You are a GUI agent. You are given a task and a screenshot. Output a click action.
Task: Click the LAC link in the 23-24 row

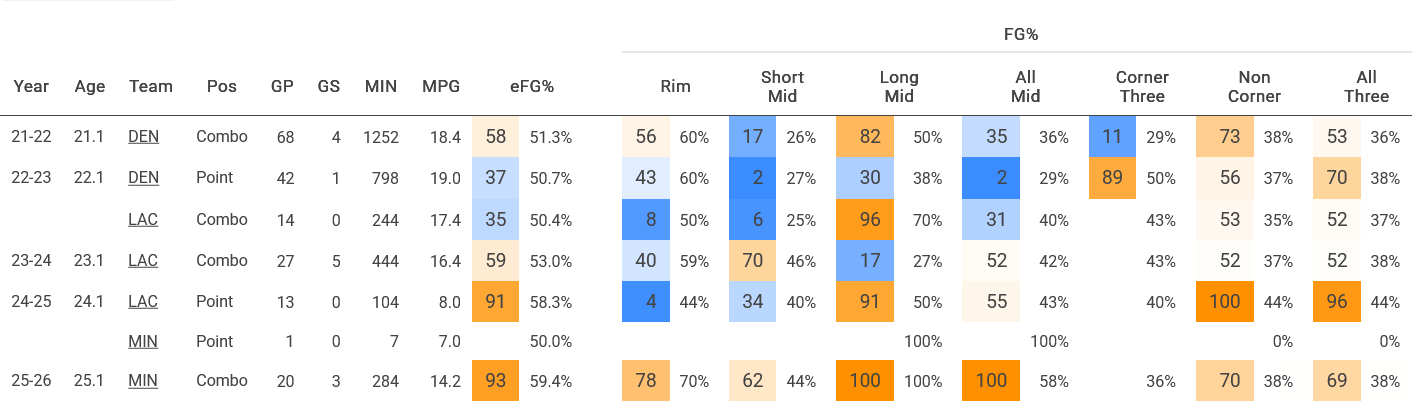coord(143,260)
